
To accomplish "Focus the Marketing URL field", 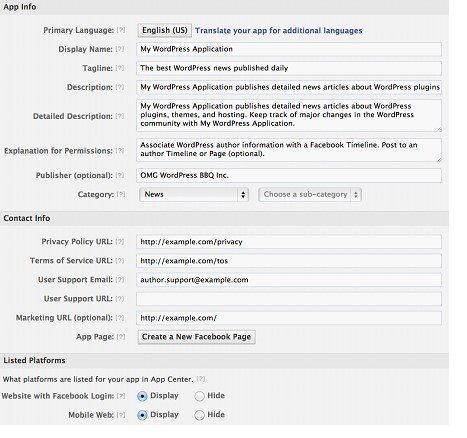I will click(x=289, y=318).
